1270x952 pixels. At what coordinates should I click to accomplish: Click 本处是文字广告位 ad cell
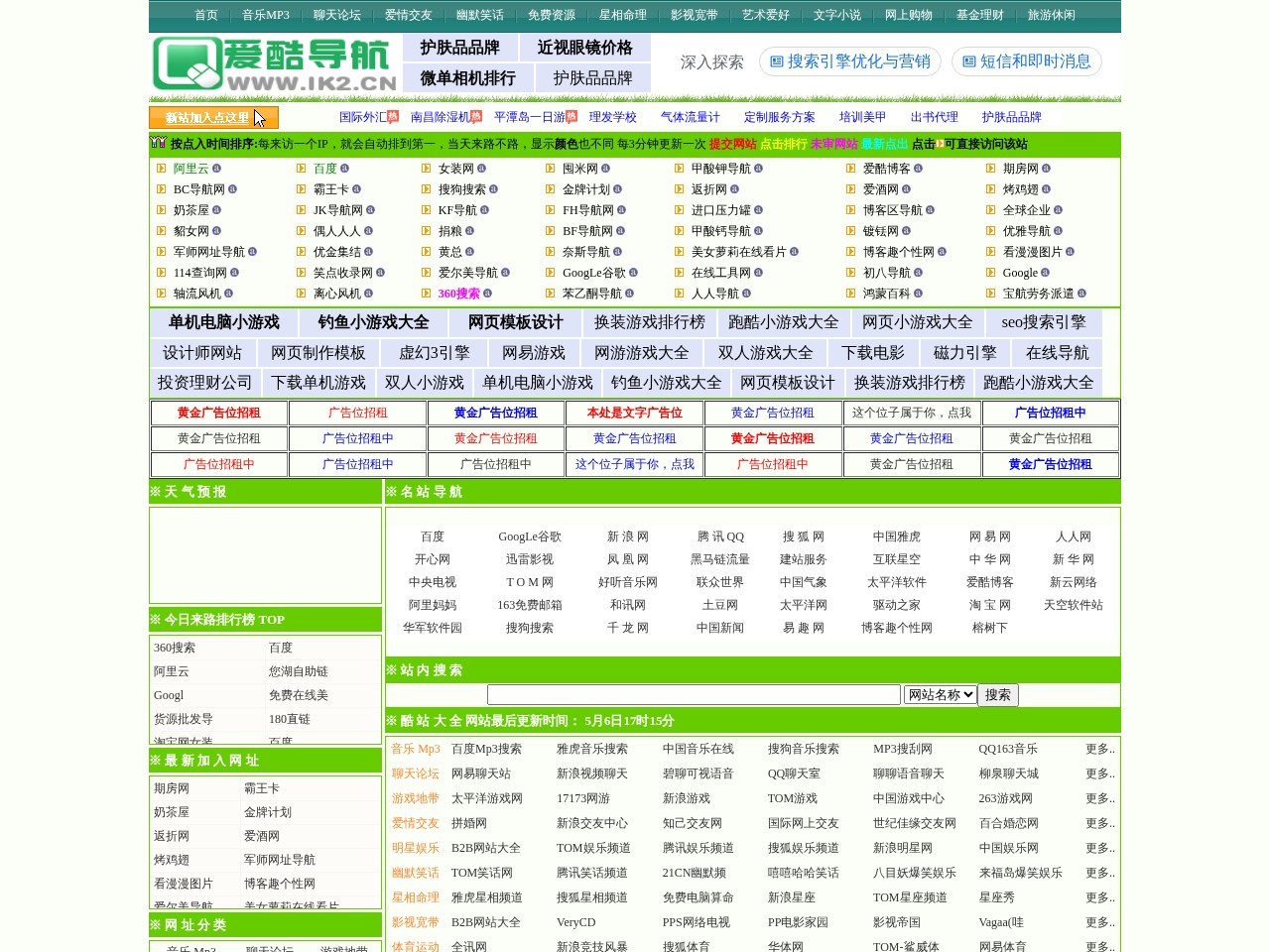635,413
